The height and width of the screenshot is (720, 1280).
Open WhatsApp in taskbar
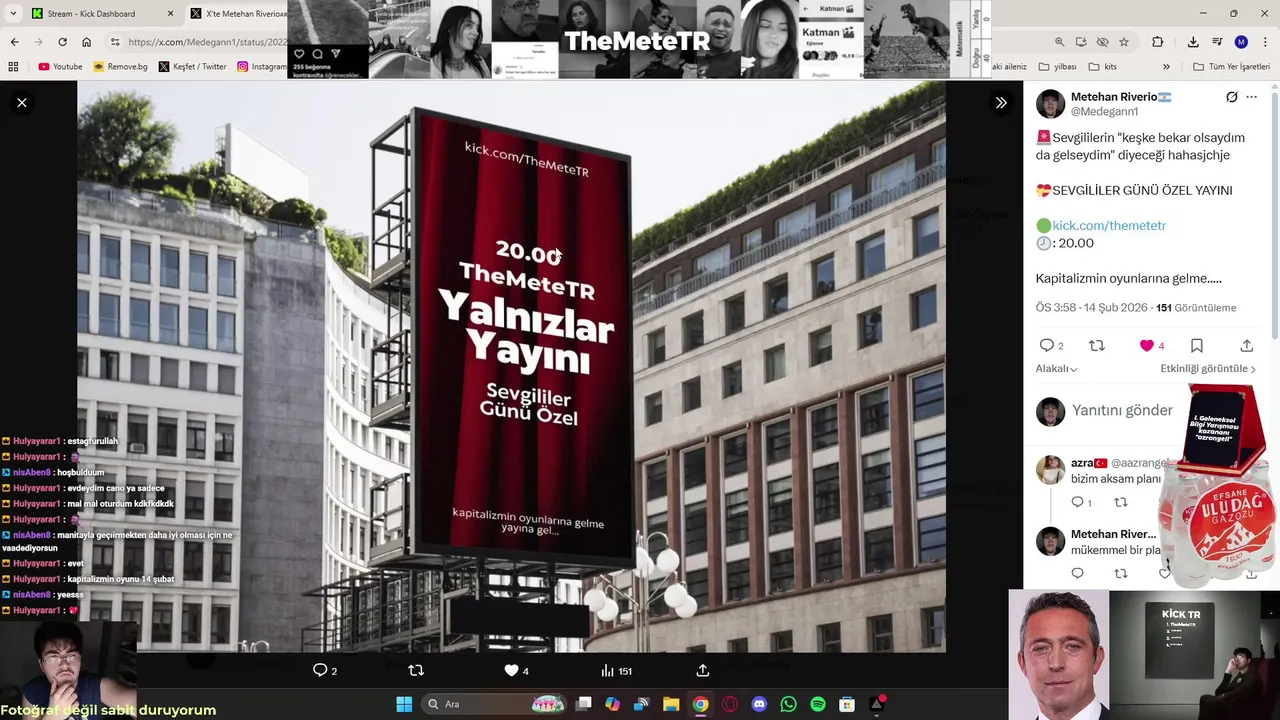point(788,704)
